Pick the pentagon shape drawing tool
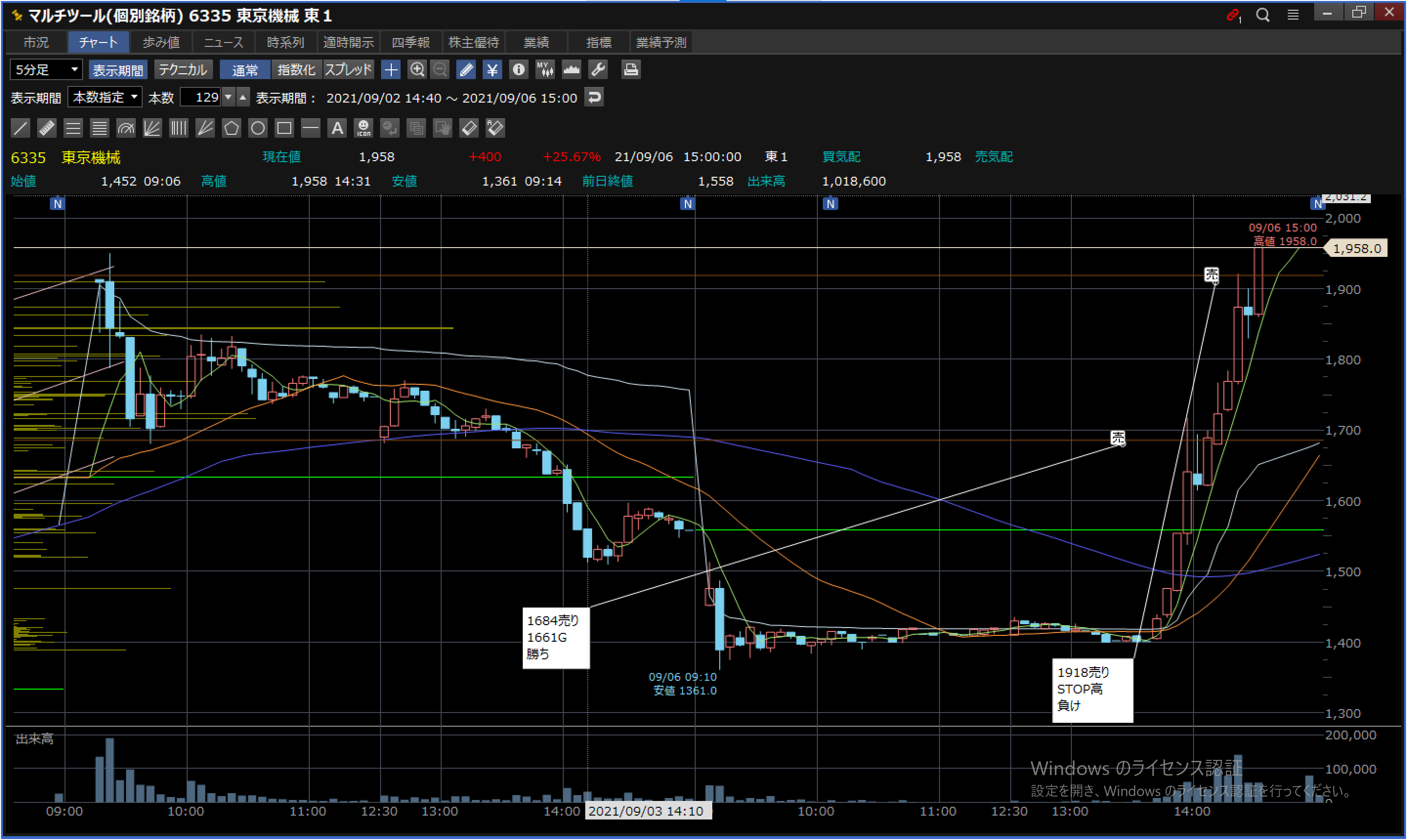 (231, 128)
